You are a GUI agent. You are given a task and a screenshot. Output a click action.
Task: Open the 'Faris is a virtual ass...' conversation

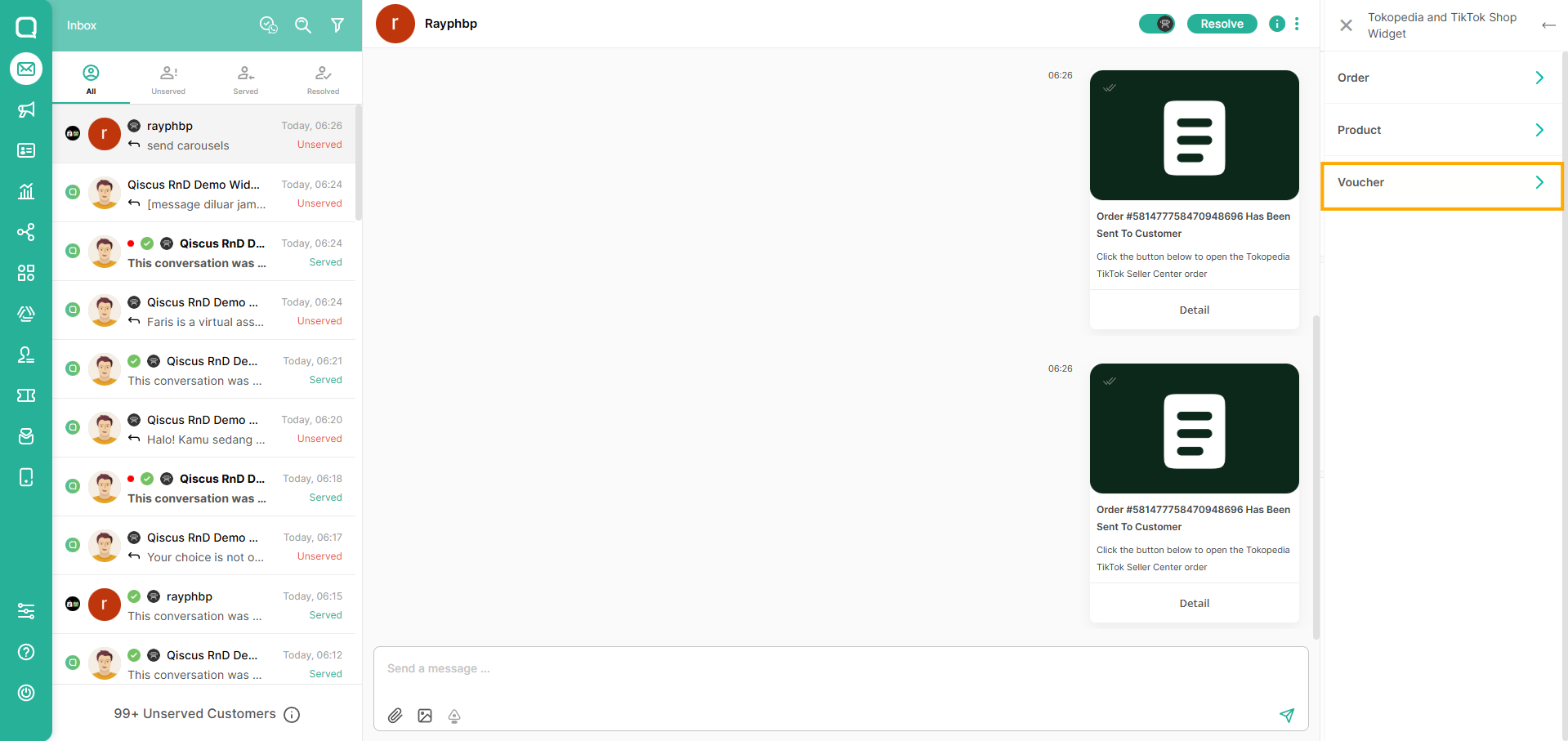pos(204,310)
